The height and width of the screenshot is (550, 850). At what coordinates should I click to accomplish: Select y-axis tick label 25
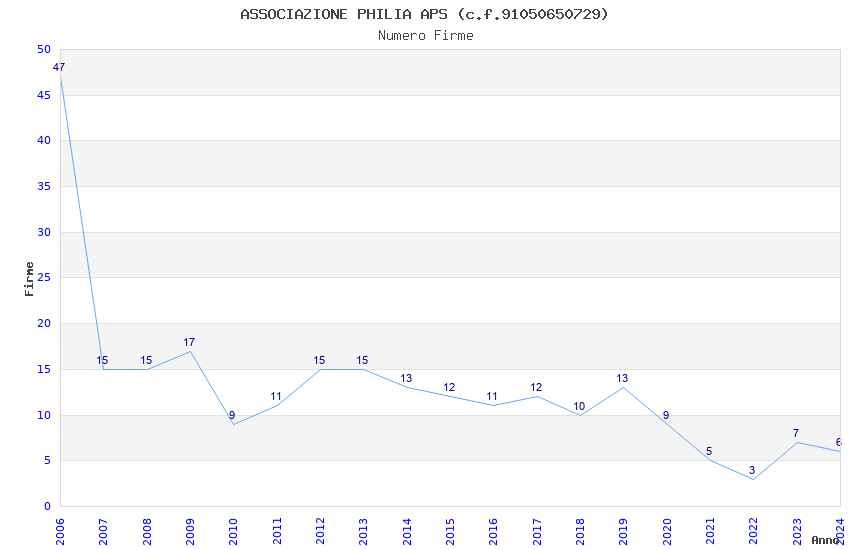pos(44,277)
